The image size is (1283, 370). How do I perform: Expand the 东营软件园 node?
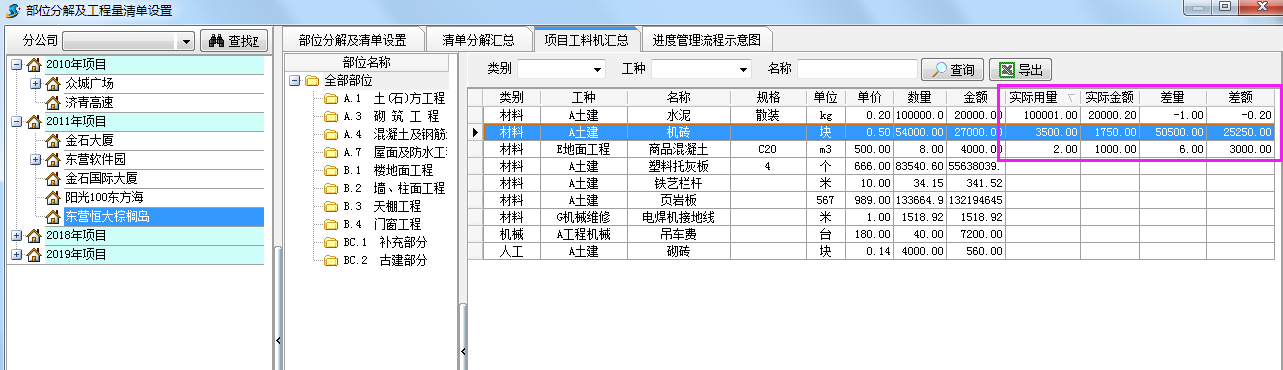pyautogui.click(x=35, y=159)
